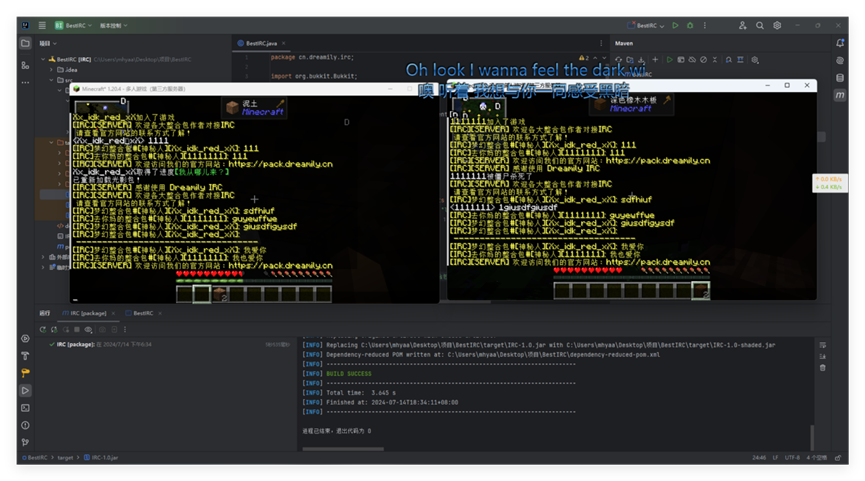Select the .idea folder in project tree
This screenshot has width=865, height=481.
tap(68, 70)
